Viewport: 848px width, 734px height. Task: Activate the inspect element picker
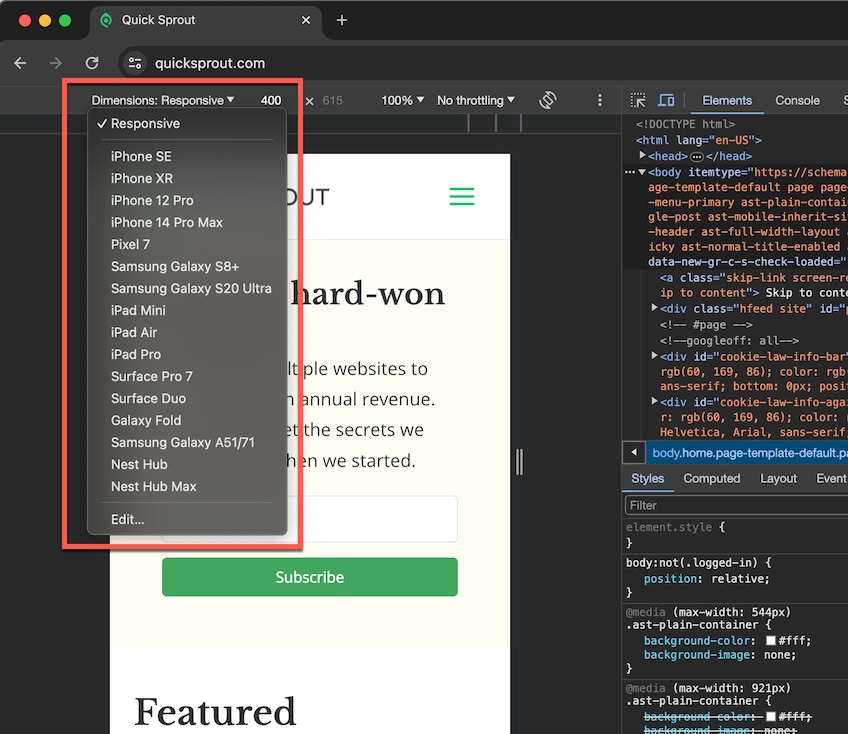pos(638,100)
